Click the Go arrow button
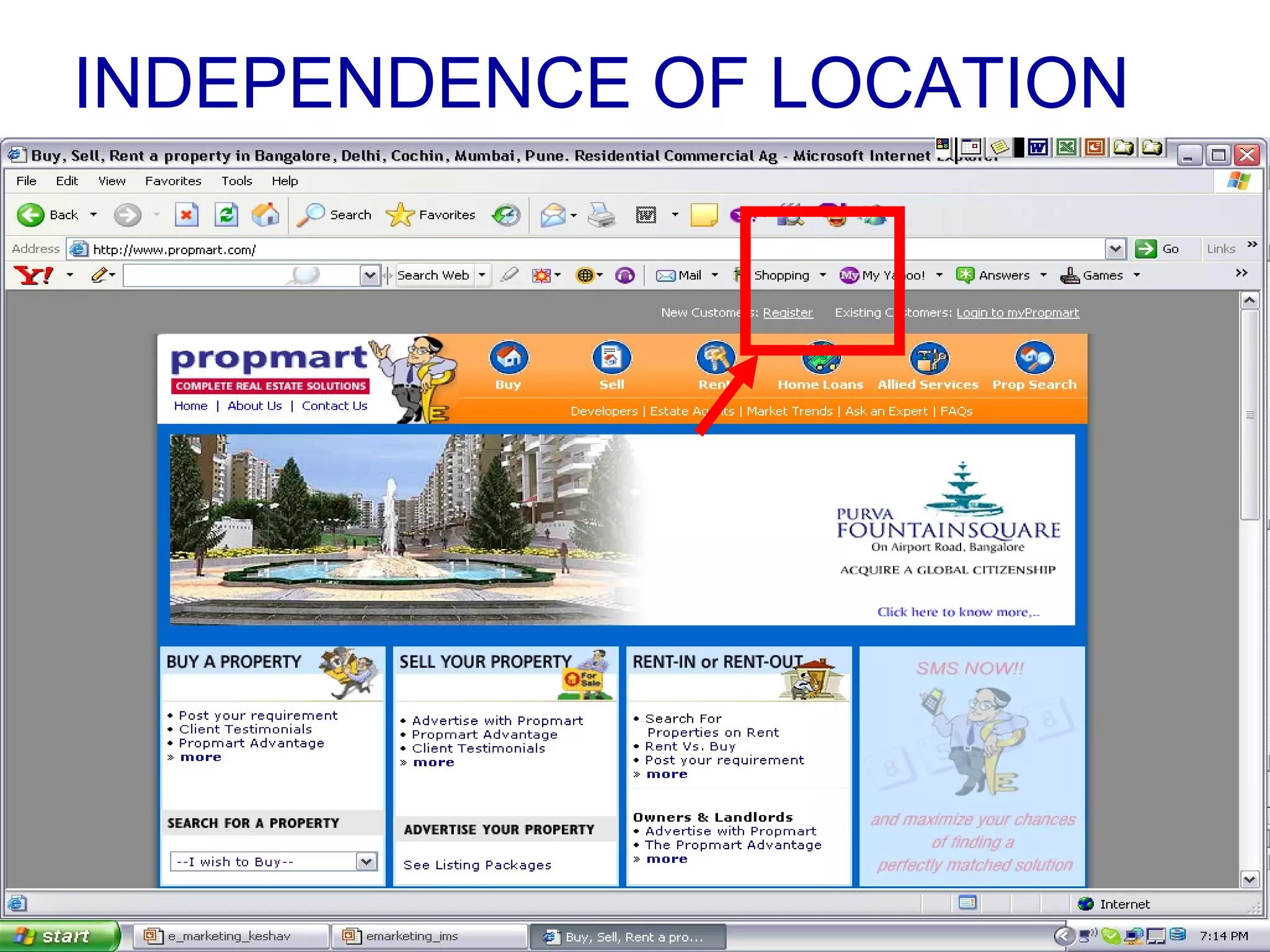1270x952 pixels. click(x=1146, y=249)
